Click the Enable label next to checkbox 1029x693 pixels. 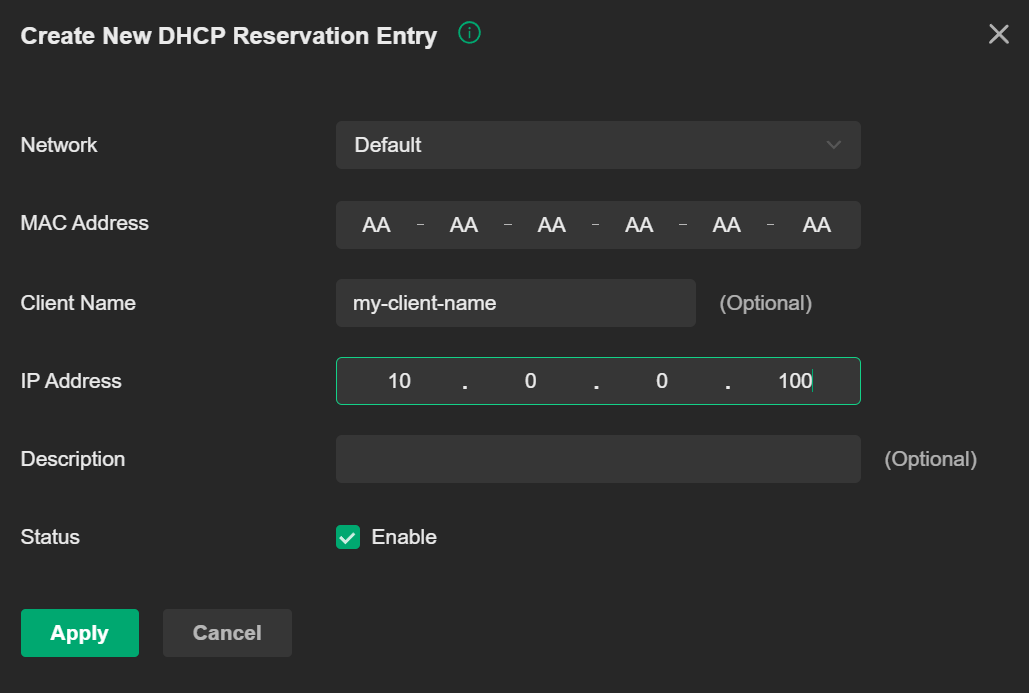click(404, 537)
